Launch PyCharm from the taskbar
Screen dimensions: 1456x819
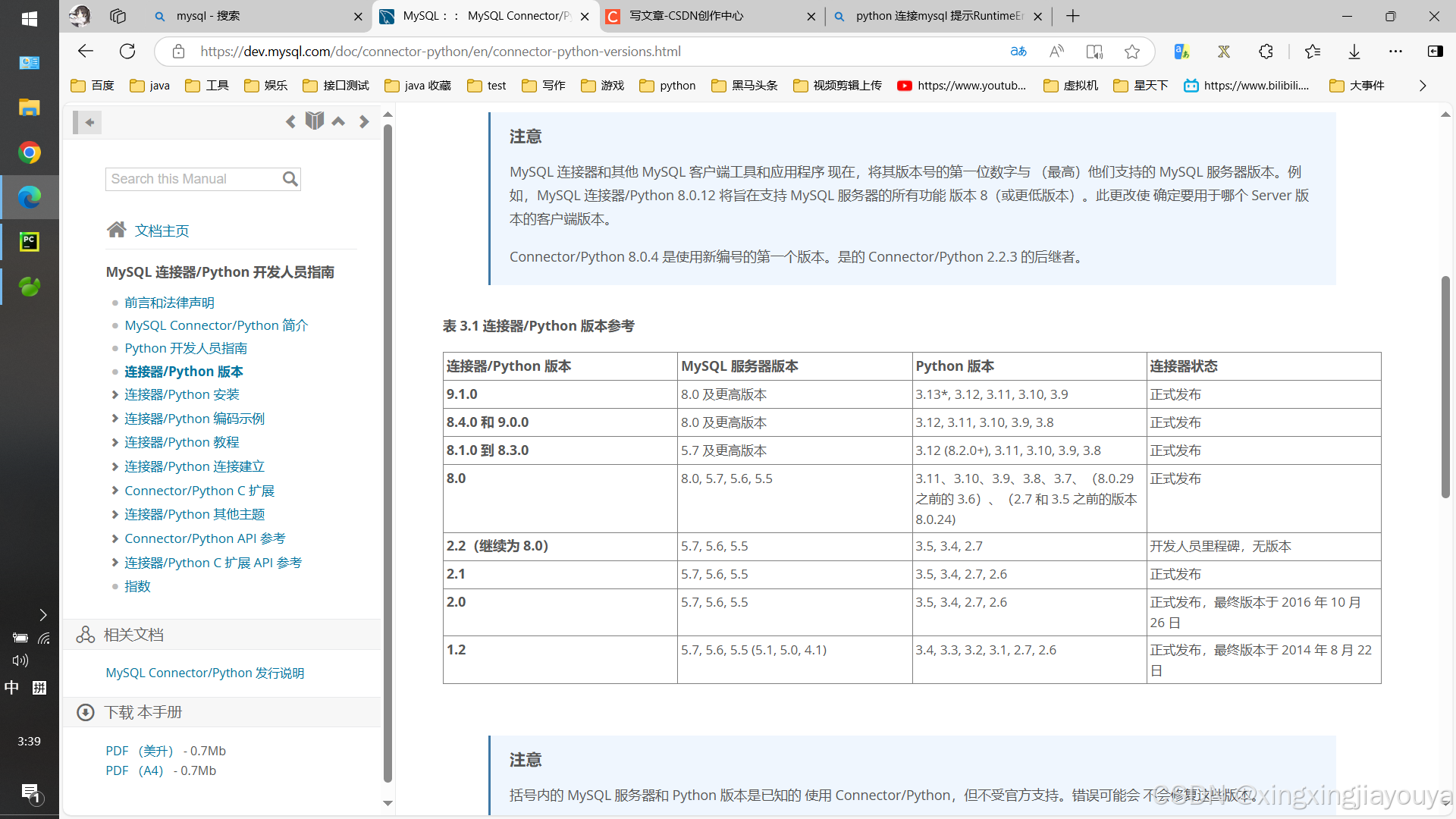29,241
